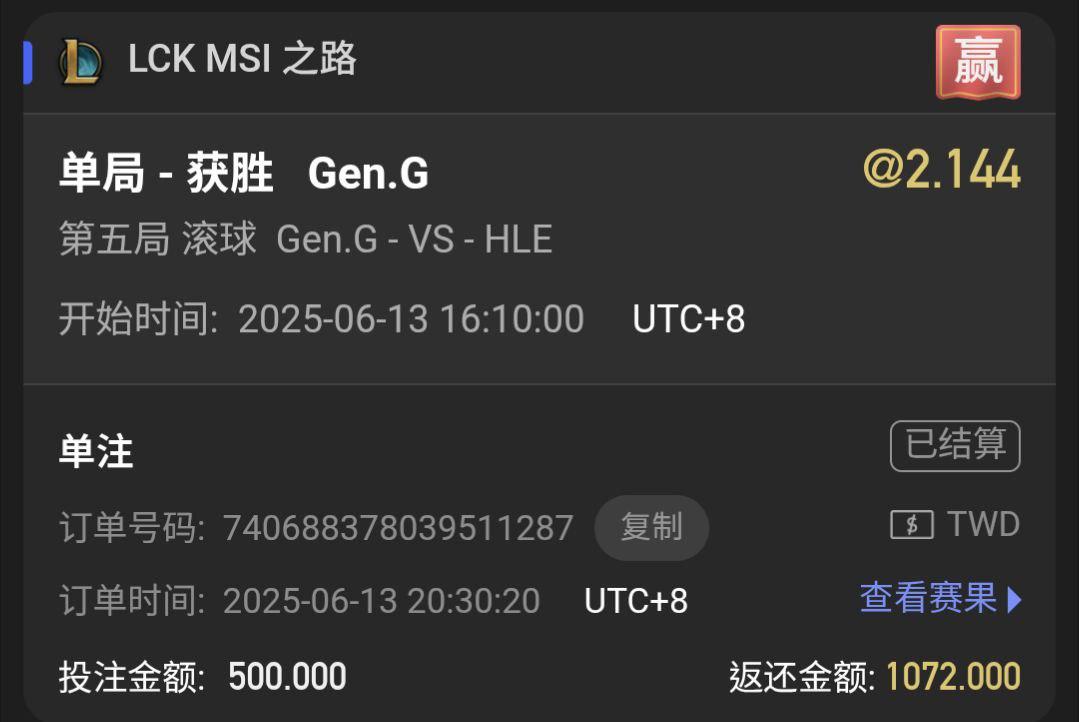
Task: Click the 单注 single bet label
Action: coord(96,452)
